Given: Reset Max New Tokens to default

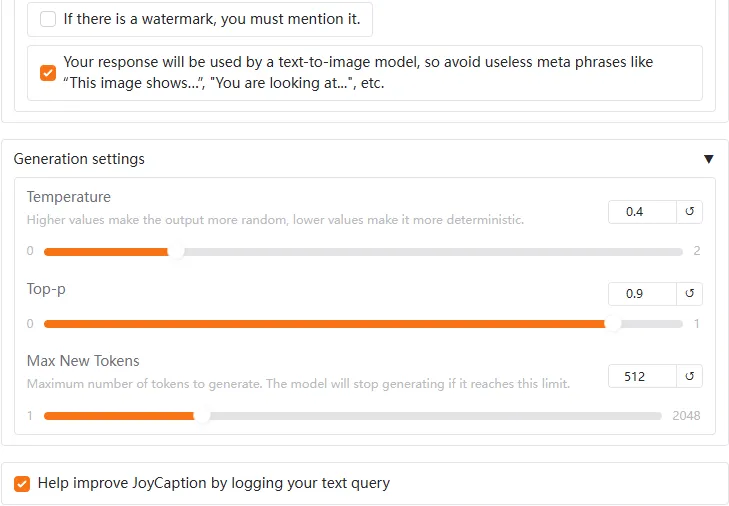Looking at the screenshot, I should 690,377.
